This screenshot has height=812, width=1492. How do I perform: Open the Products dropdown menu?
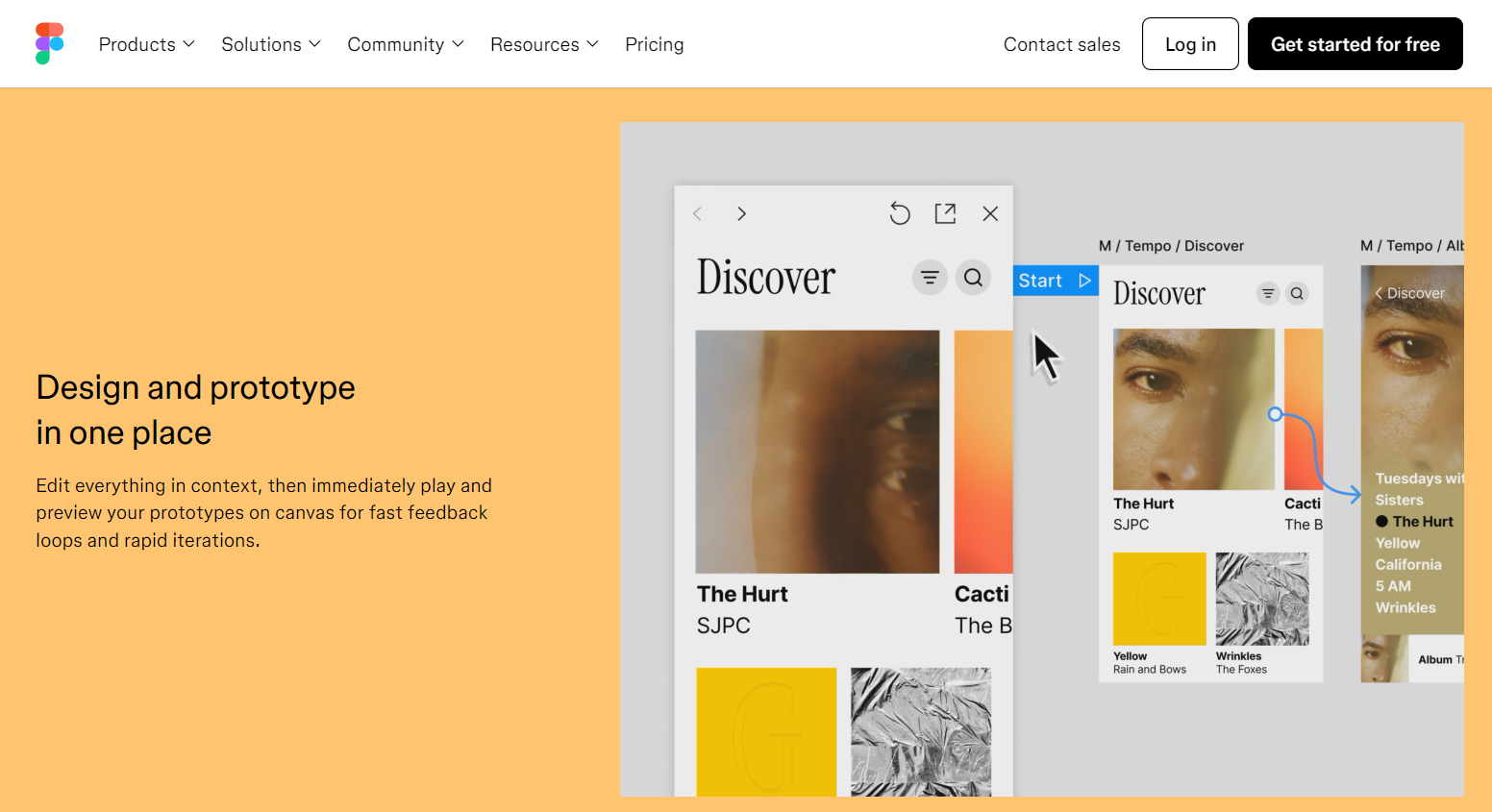pyautogui.click(x=145, y=43)
